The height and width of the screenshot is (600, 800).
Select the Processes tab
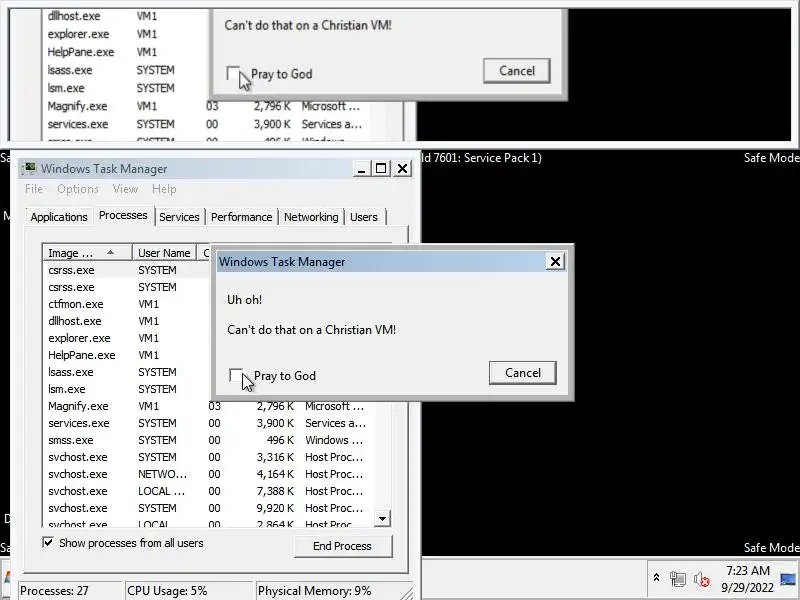[123, 215]
